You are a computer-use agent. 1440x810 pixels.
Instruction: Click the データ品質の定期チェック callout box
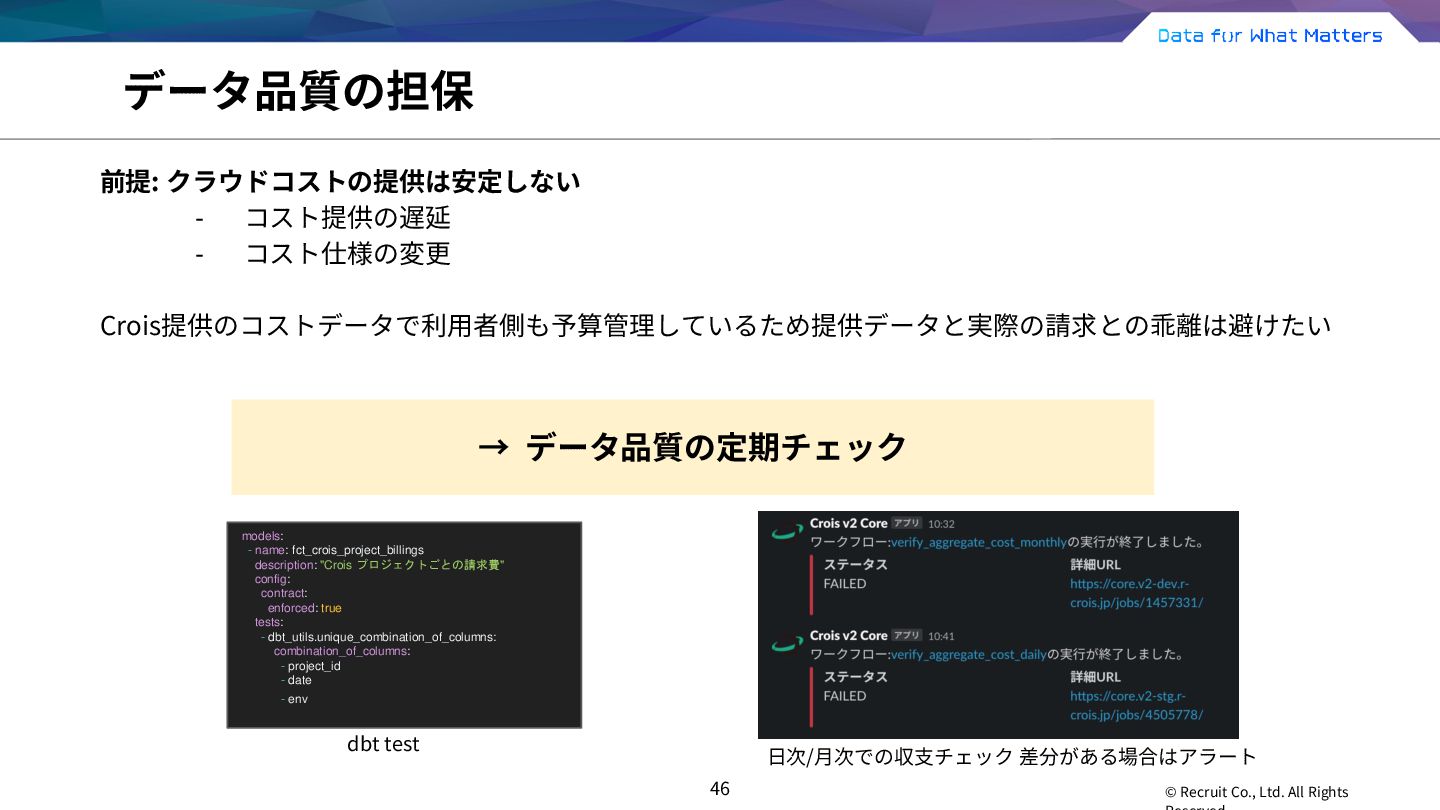(692, 447)
